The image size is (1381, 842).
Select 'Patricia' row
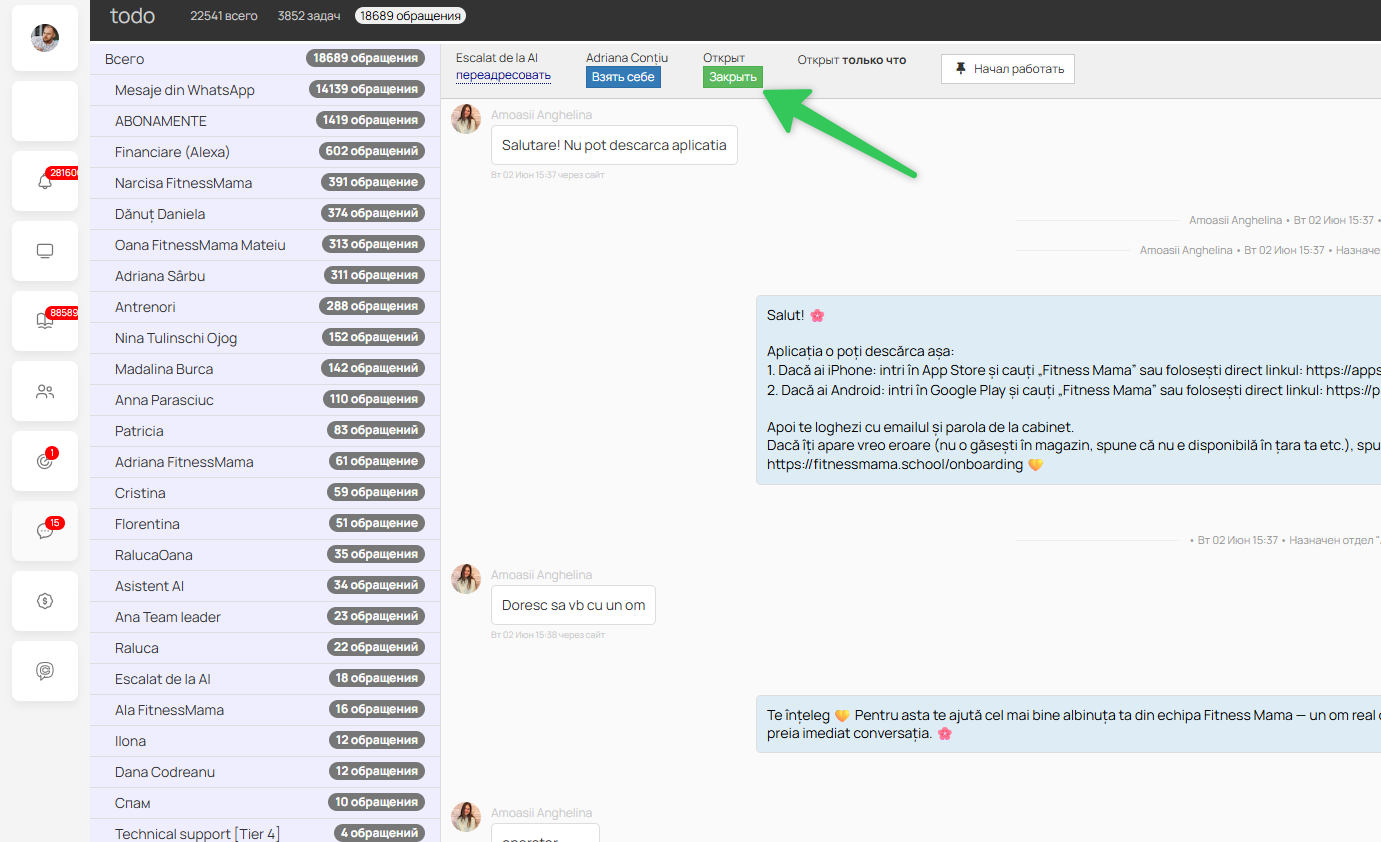(x=265, y=431)
